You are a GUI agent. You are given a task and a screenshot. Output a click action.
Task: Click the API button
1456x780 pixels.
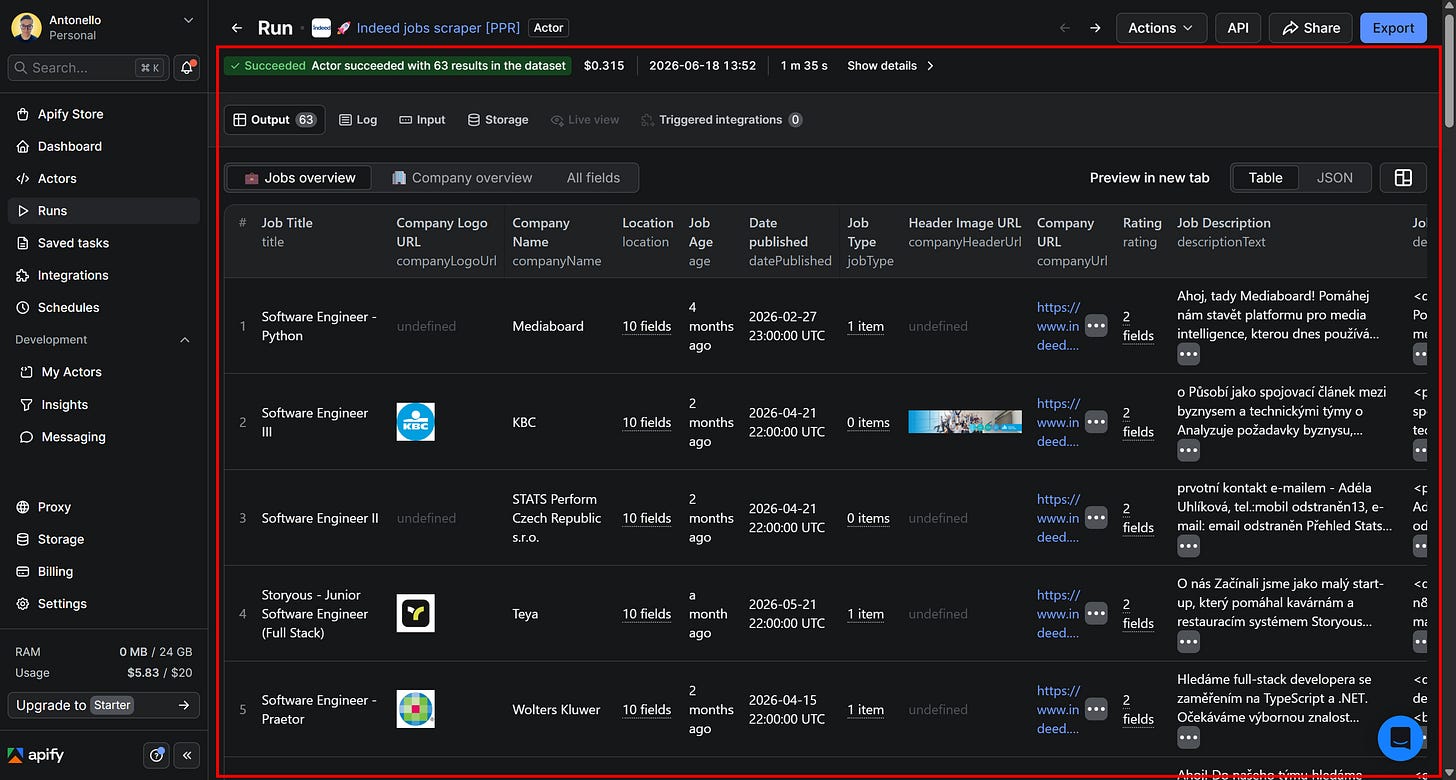(x=1238, y=28)
